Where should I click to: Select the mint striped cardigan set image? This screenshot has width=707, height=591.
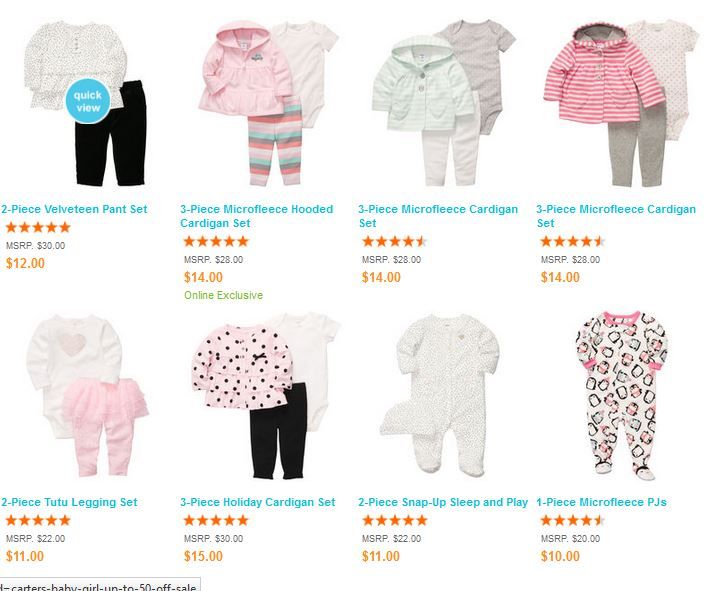(x=444, y=105)
